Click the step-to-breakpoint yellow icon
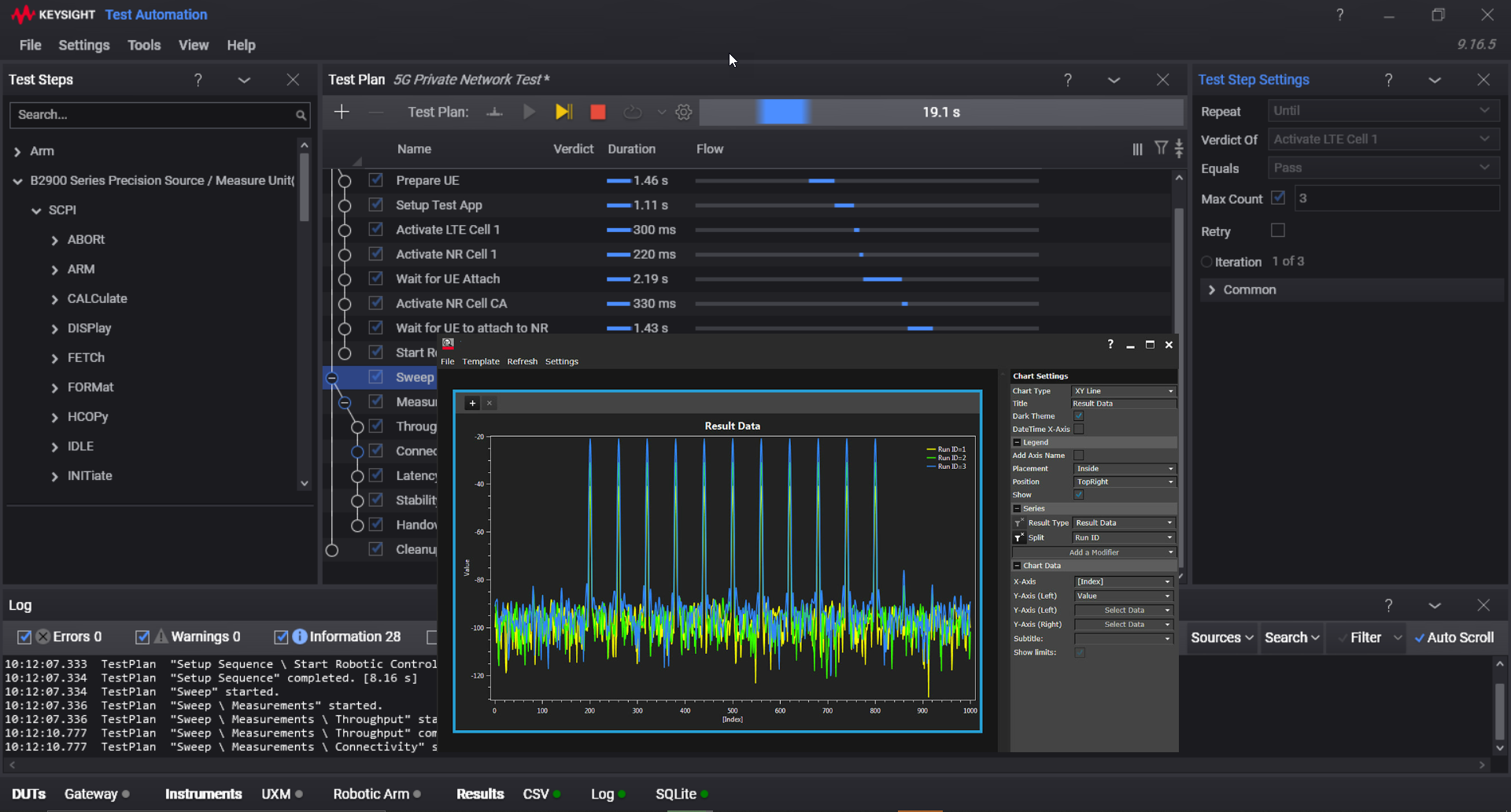This screenshot has width=1511, height=812. (563, 112)
